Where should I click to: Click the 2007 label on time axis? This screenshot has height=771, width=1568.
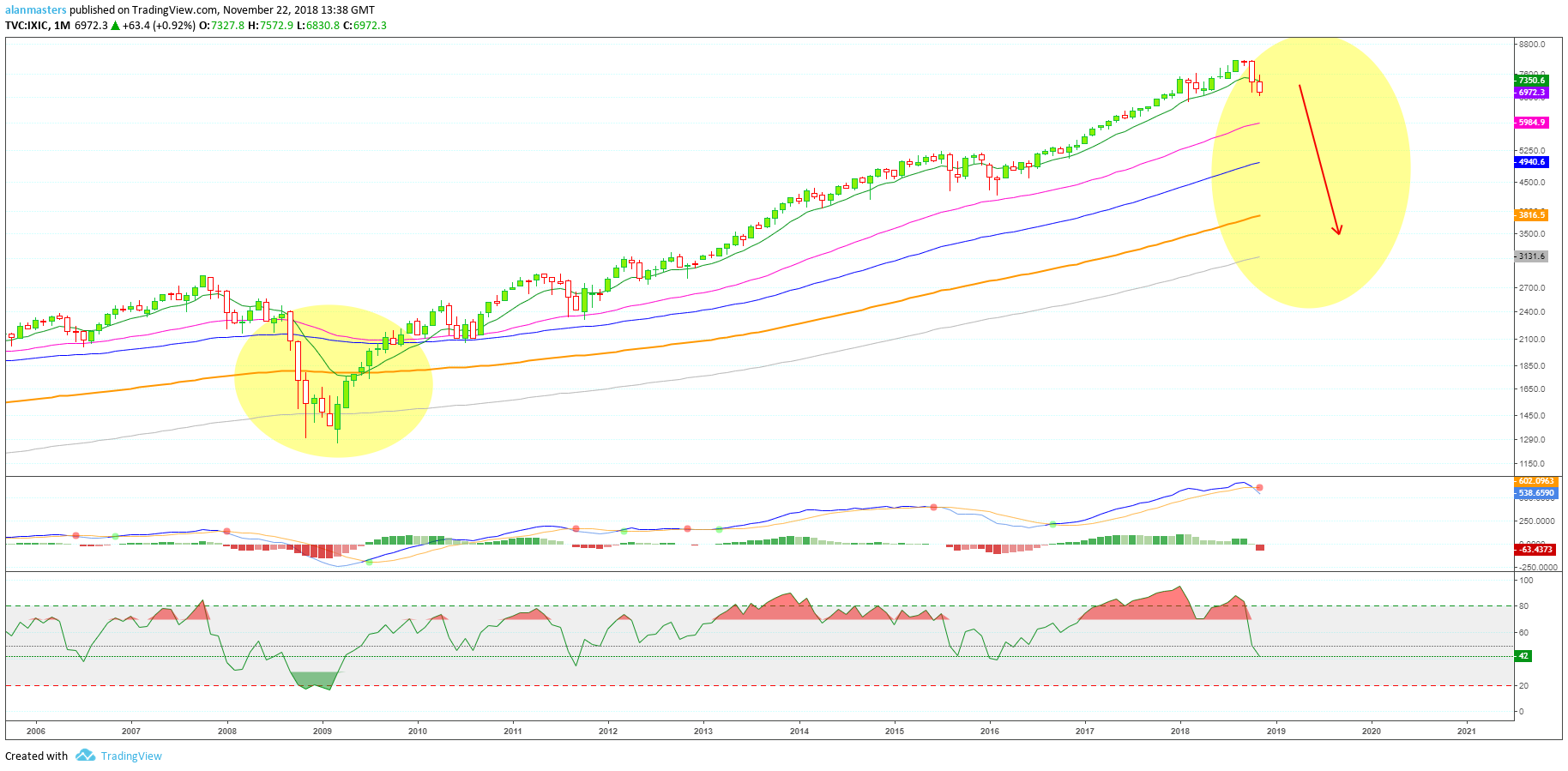point(131,732)
